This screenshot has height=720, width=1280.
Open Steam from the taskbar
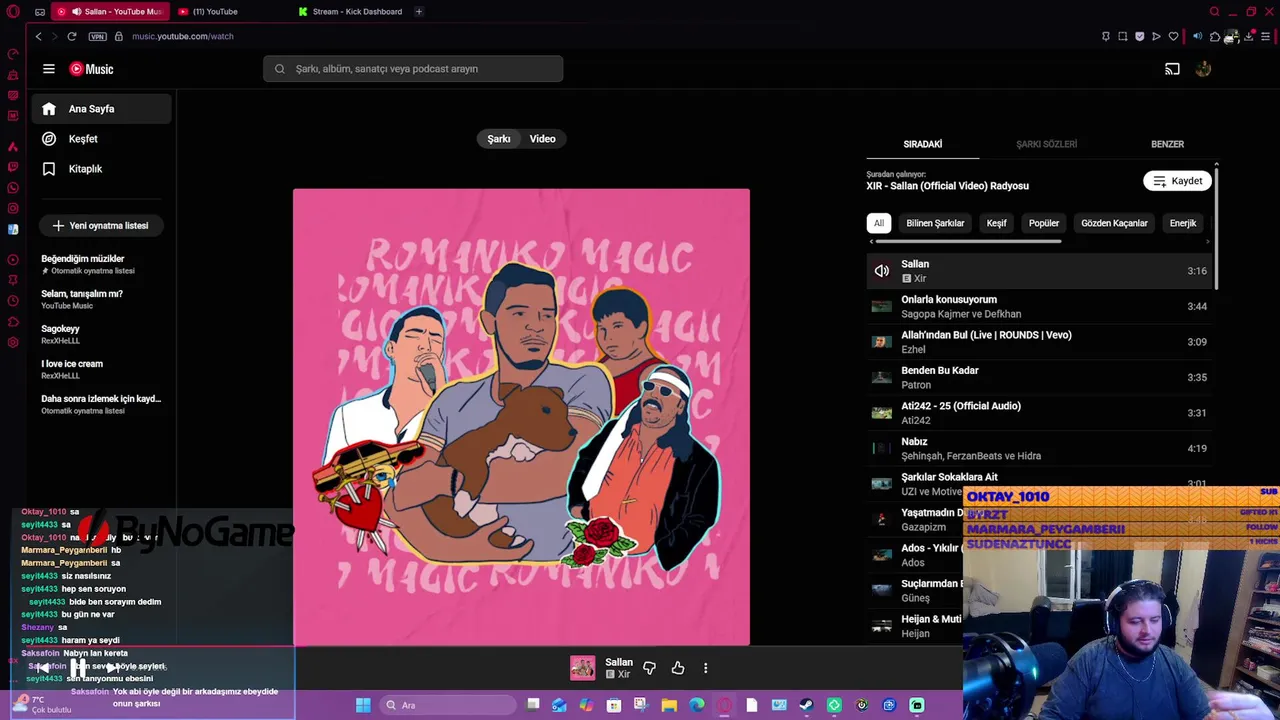coord(806,705)
